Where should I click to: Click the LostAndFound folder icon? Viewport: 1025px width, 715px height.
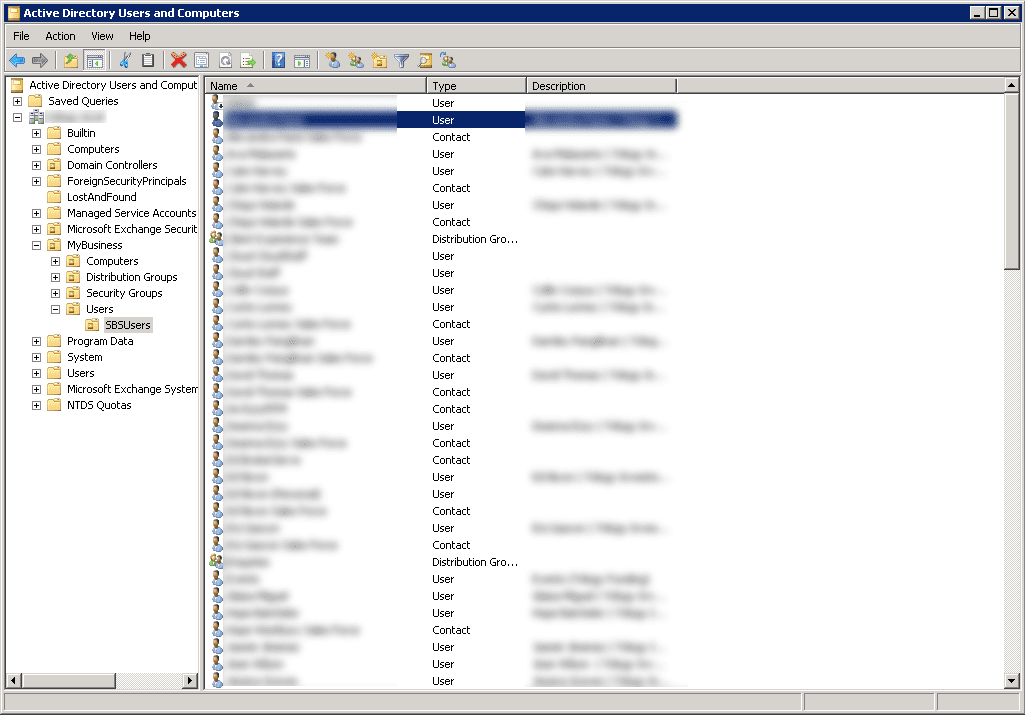54,197
